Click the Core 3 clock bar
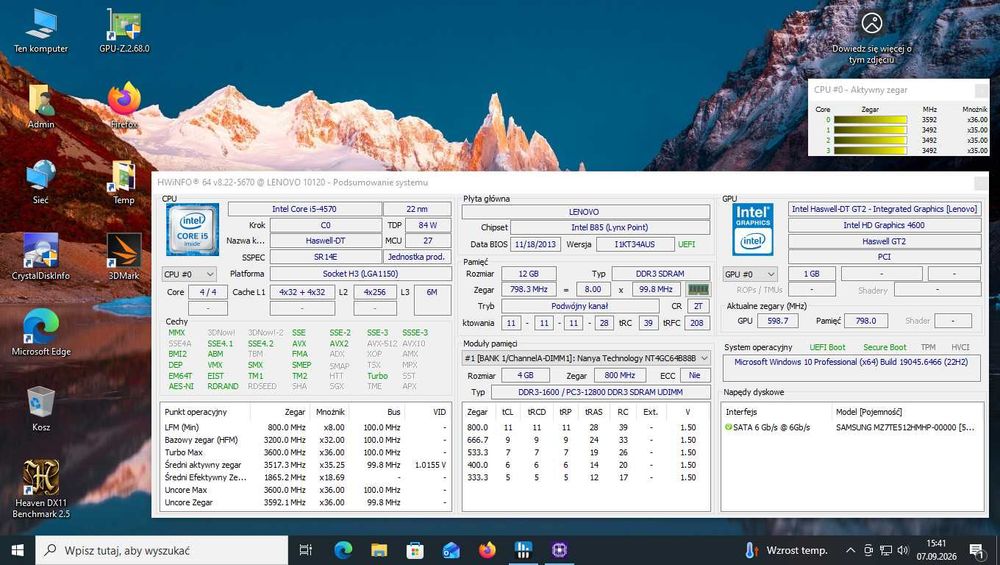Screen dimensions: 1000x565 (x=870, y=150)
